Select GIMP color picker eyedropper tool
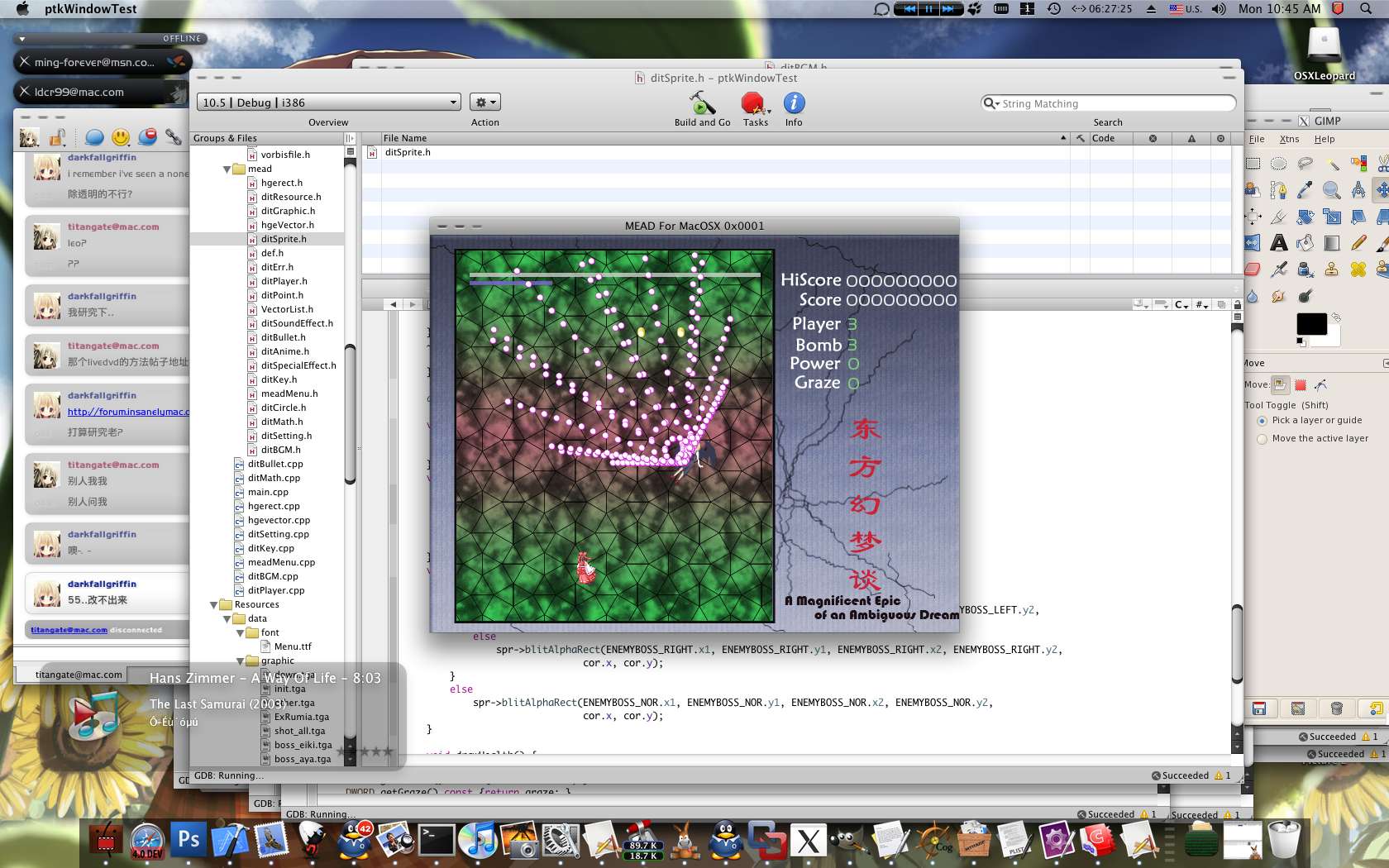 (1305, 190)
